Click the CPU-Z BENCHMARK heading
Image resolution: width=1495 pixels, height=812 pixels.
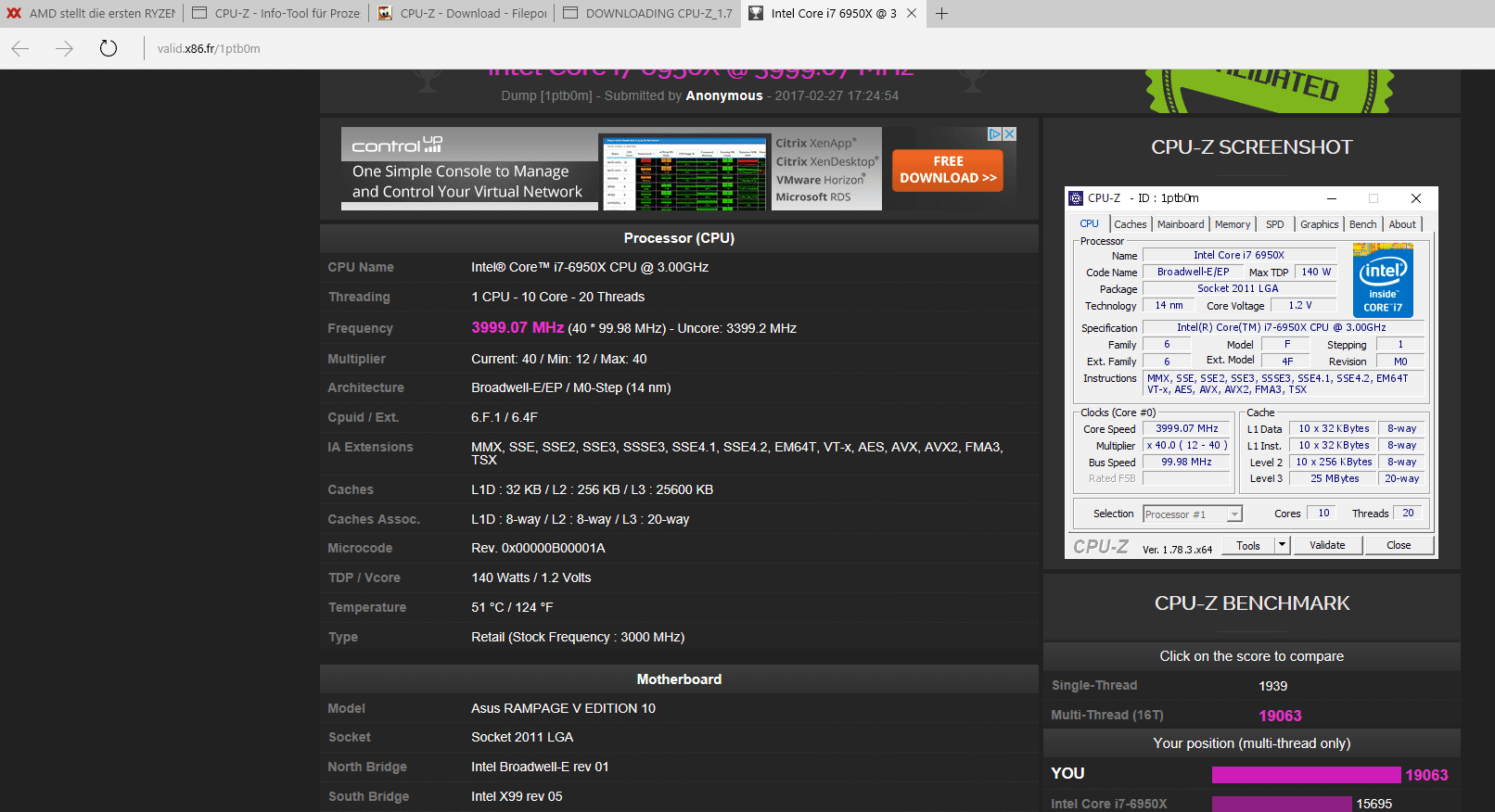point(1252,603)
